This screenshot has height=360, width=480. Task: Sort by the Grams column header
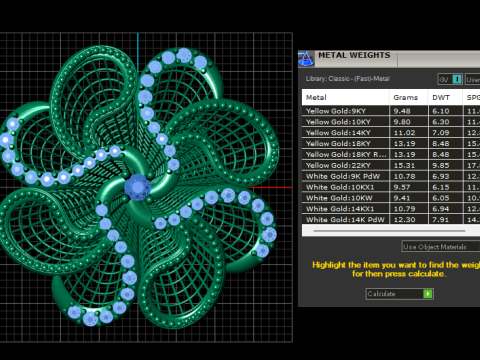coord(408,97)
